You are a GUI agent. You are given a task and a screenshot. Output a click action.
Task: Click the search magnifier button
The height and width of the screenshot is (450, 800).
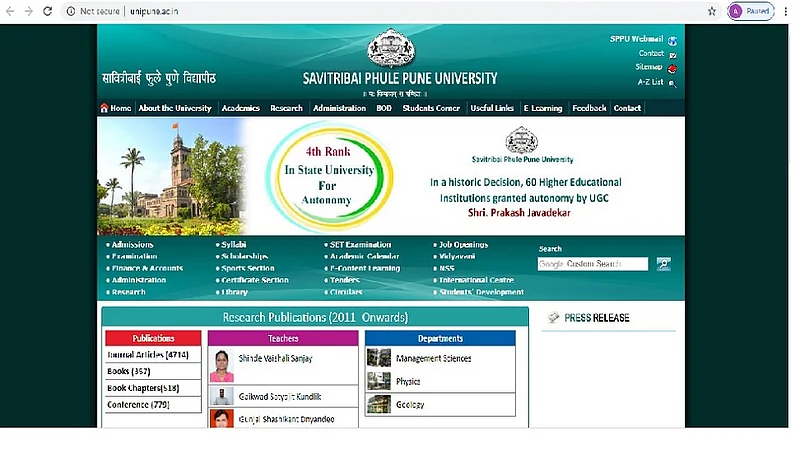663,264
